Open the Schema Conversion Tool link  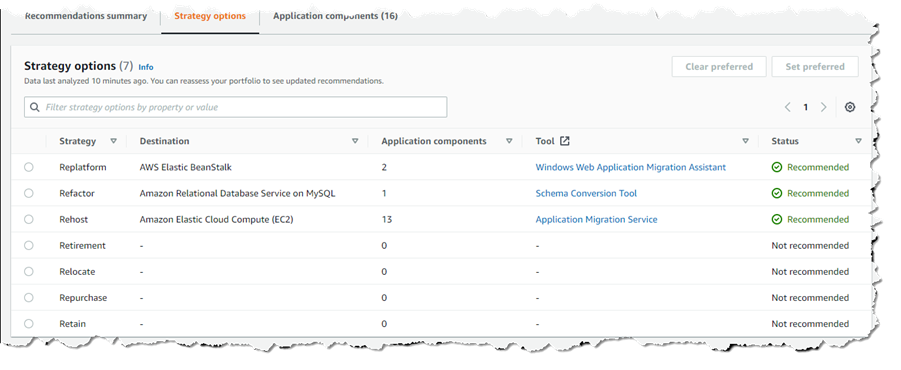586,194
